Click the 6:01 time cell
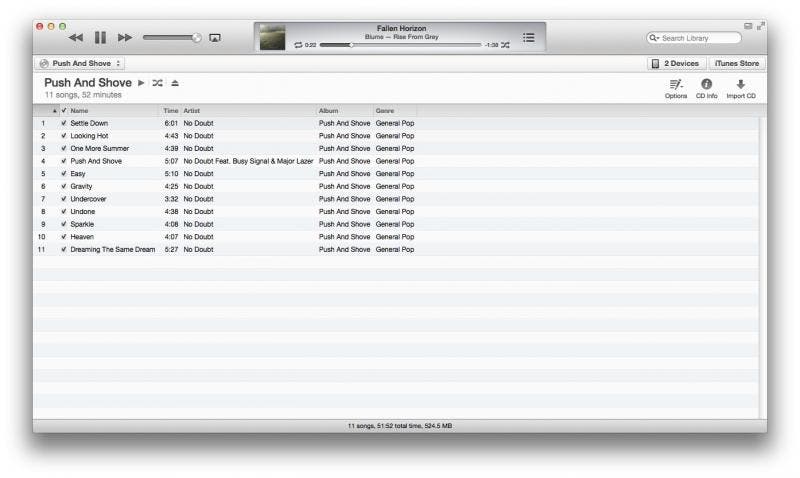800x478 pixels. 171,123
